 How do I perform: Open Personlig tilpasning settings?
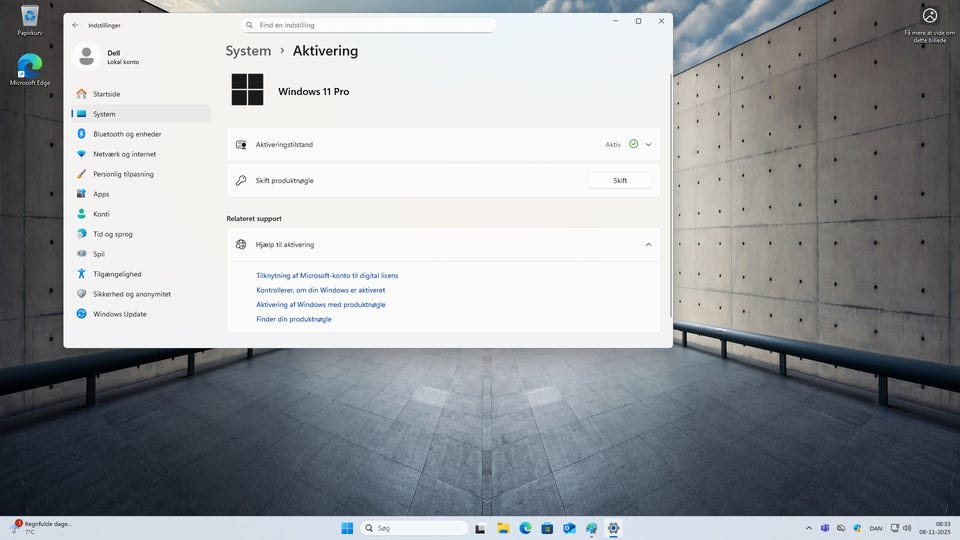123,174
